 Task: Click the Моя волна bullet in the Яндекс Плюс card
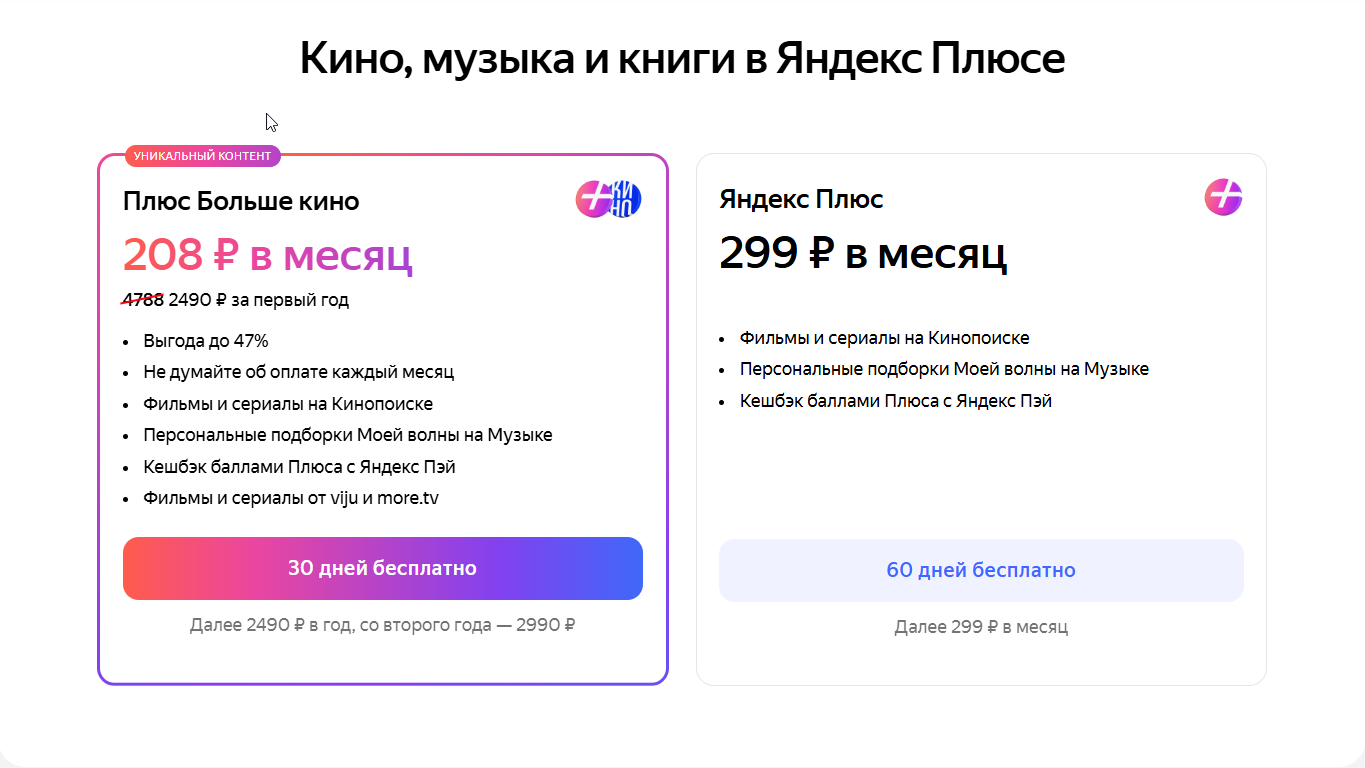tap(943, 369)
